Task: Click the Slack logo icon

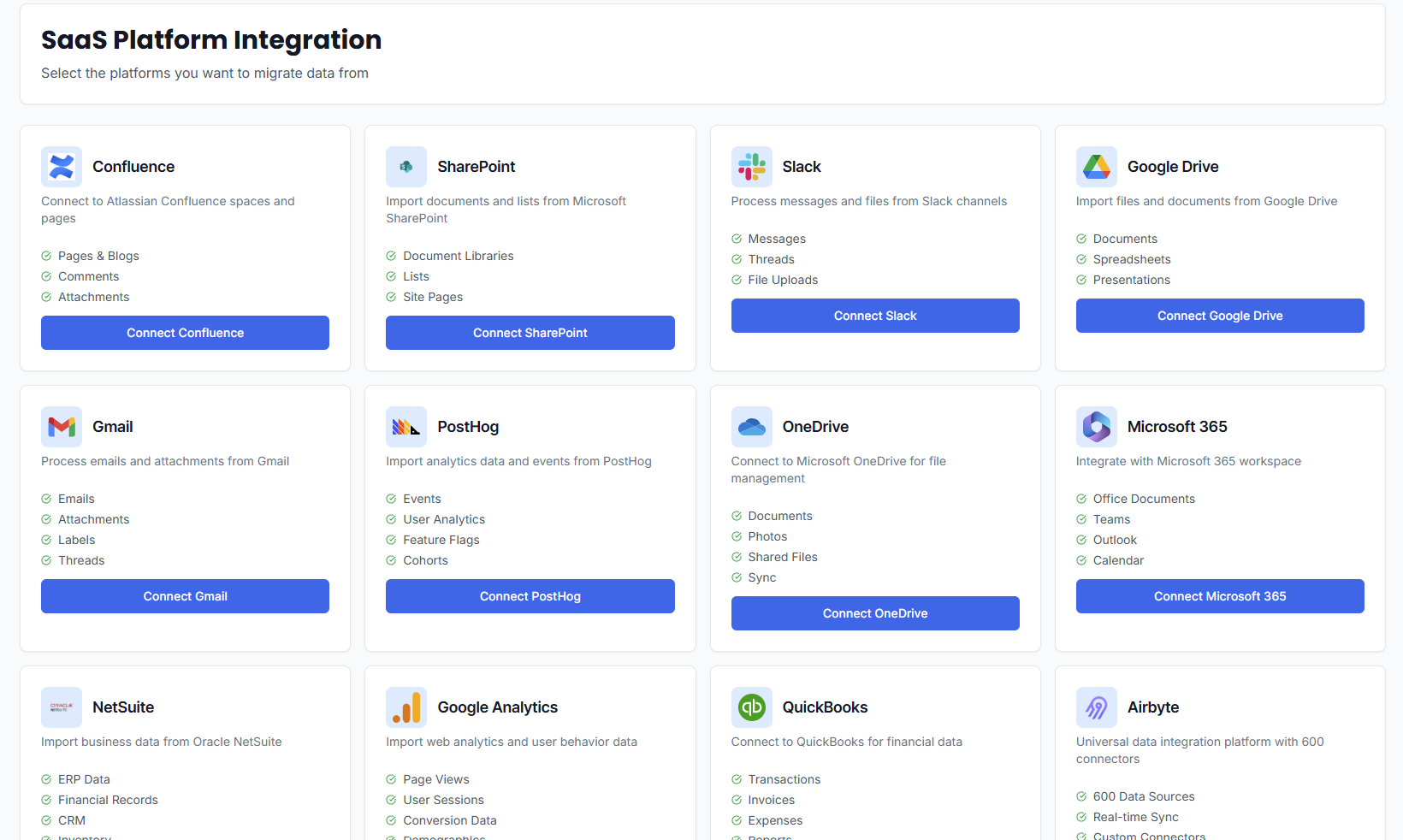Action: click(x=752, y=167)
